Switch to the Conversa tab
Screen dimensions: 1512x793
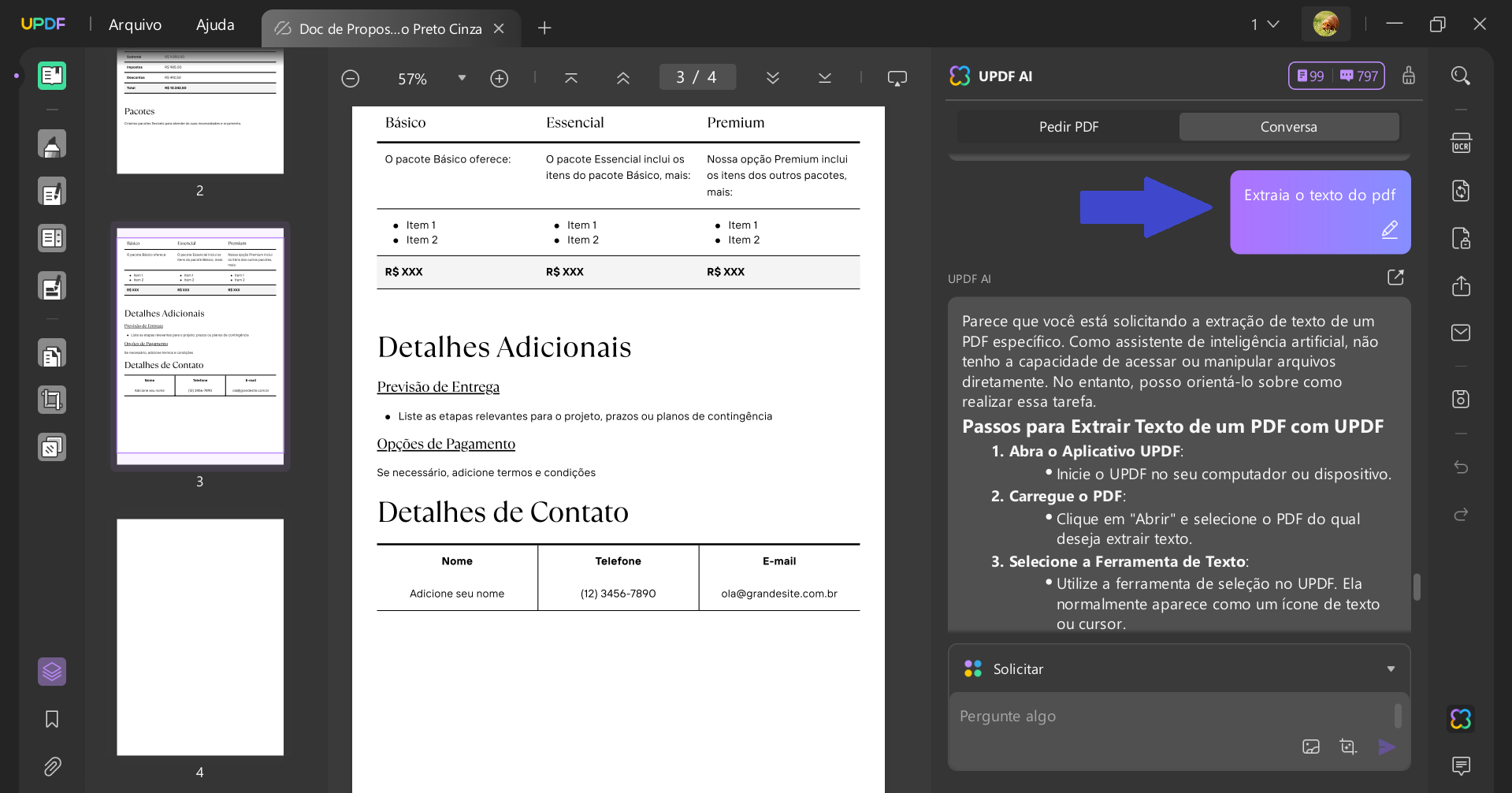(1289, 127)
